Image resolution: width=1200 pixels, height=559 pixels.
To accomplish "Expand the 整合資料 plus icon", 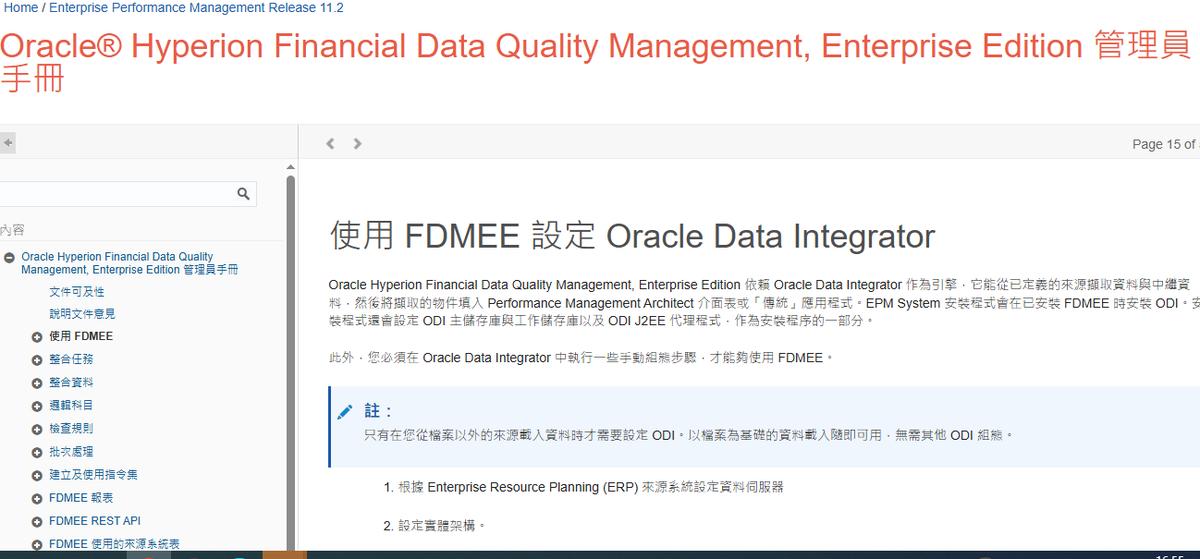I will (x=37, y=383).
